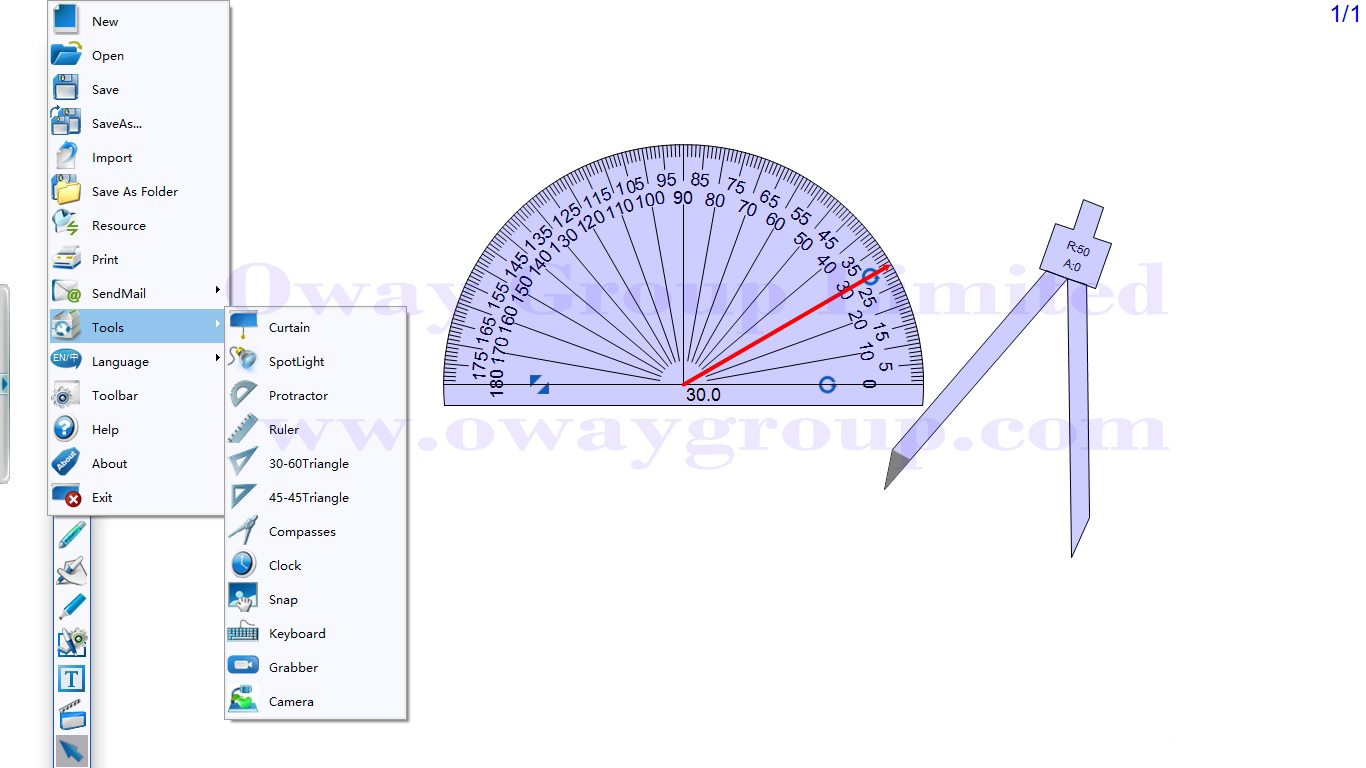Open the pen settings tool with gear
The width and height of the screenshot is (1366, 768).
[72, 642]
